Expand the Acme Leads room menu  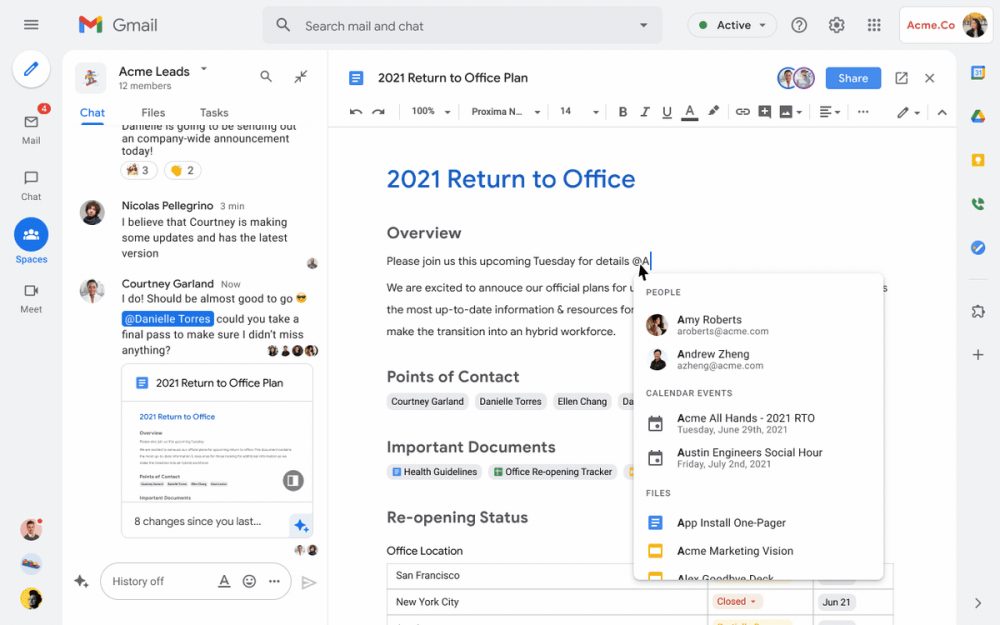click(x=206, y=70)
